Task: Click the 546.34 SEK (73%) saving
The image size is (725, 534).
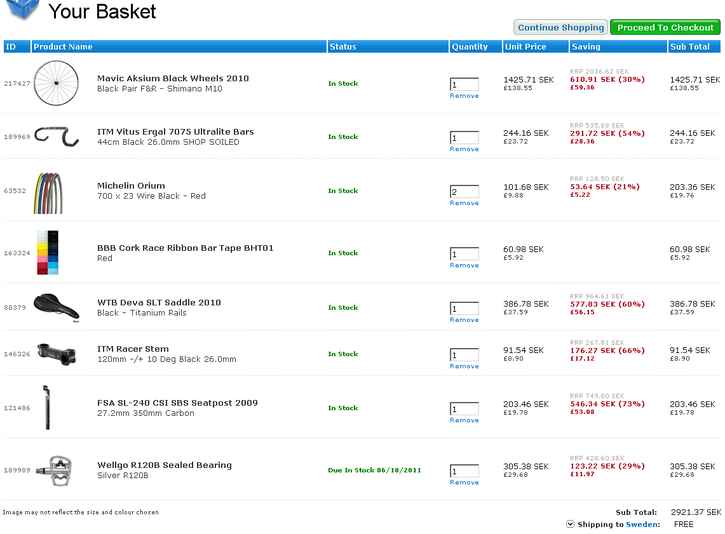Action: (607, 404)
